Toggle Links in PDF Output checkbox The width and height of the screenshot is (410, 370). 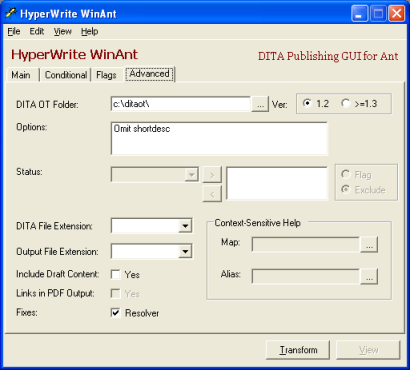pyautogui.click(x=116, y=294)
